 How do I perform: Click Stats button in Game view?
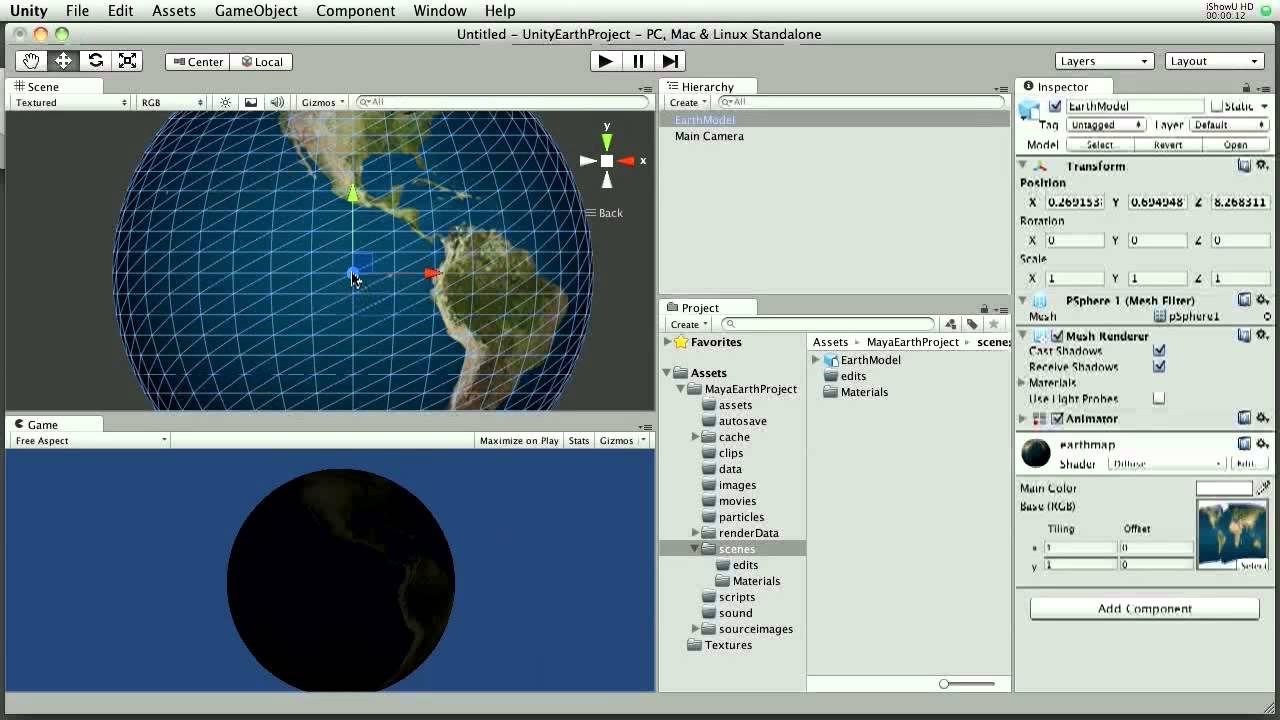click(x=579, y=440)
